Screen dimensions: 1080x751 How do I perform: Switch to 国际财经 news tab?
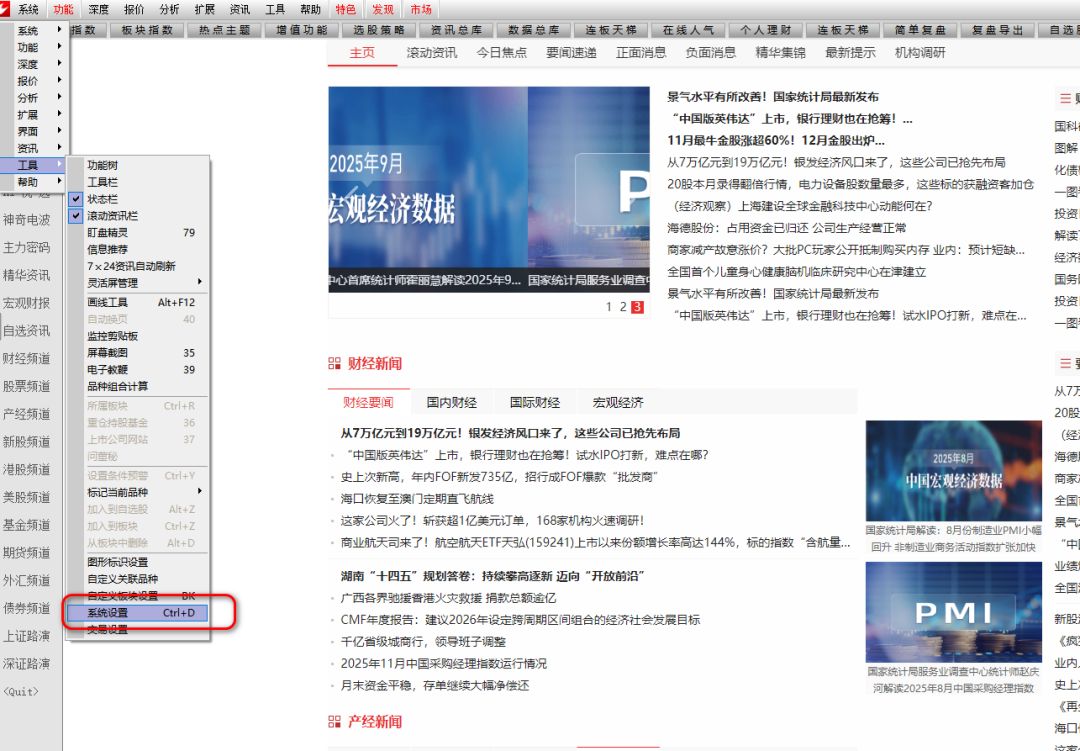tap(535, 403)
